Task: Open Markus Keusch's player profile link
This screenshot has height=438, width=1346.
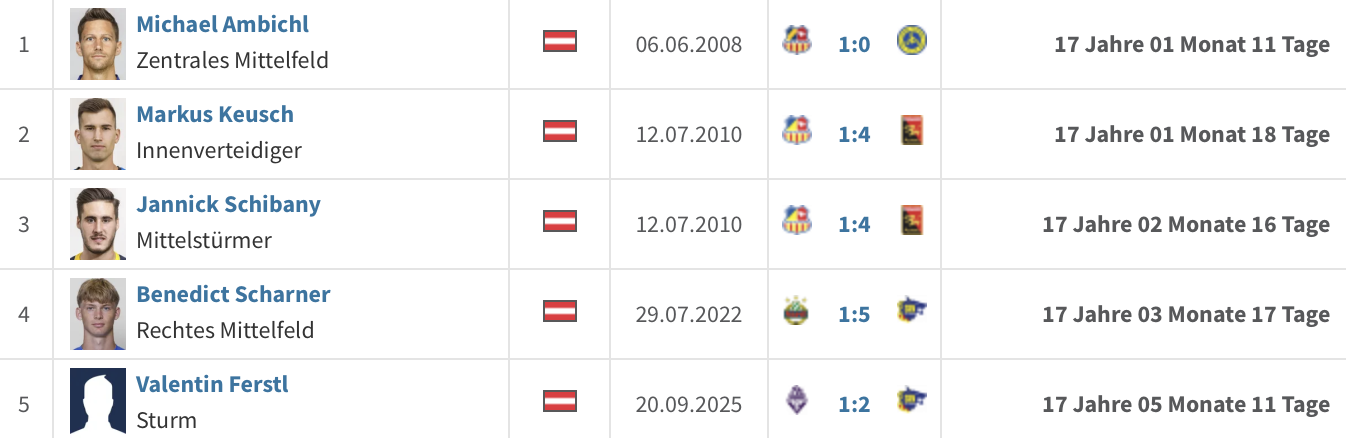Action: pos(215,114)
